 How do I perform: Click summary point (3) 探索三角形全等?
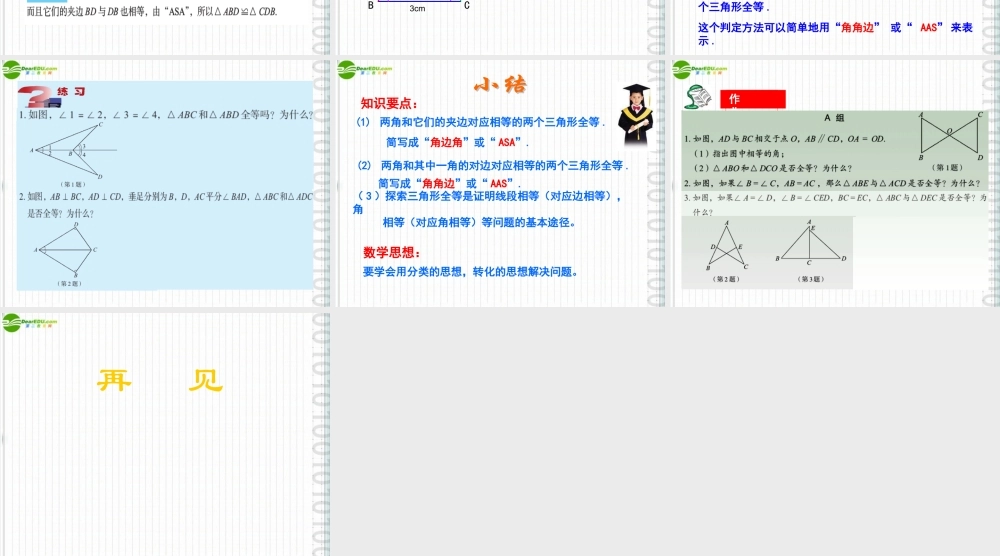pyautogui.click(x=489, y=209)
